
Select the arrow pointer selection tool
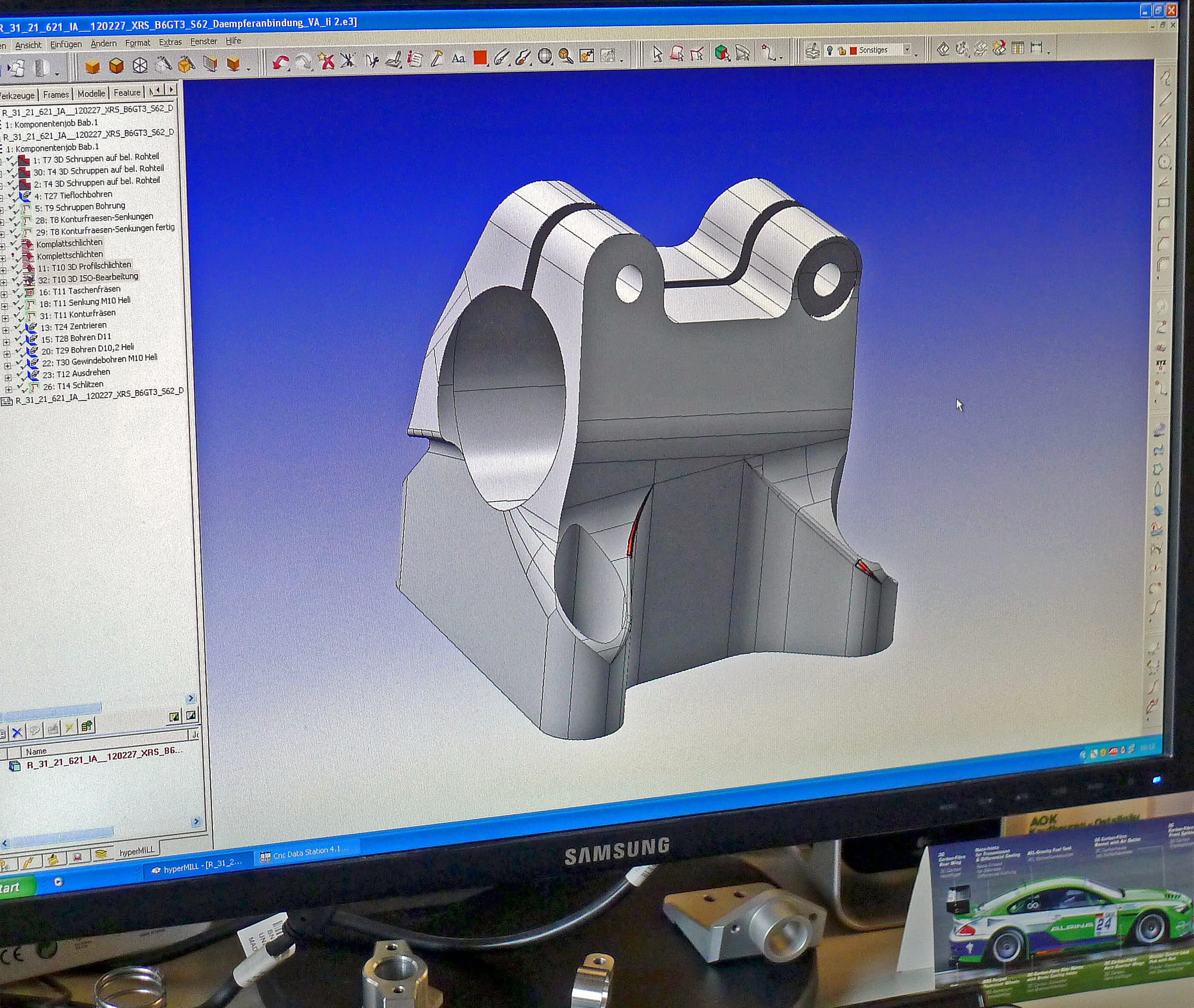click(657, 54)
